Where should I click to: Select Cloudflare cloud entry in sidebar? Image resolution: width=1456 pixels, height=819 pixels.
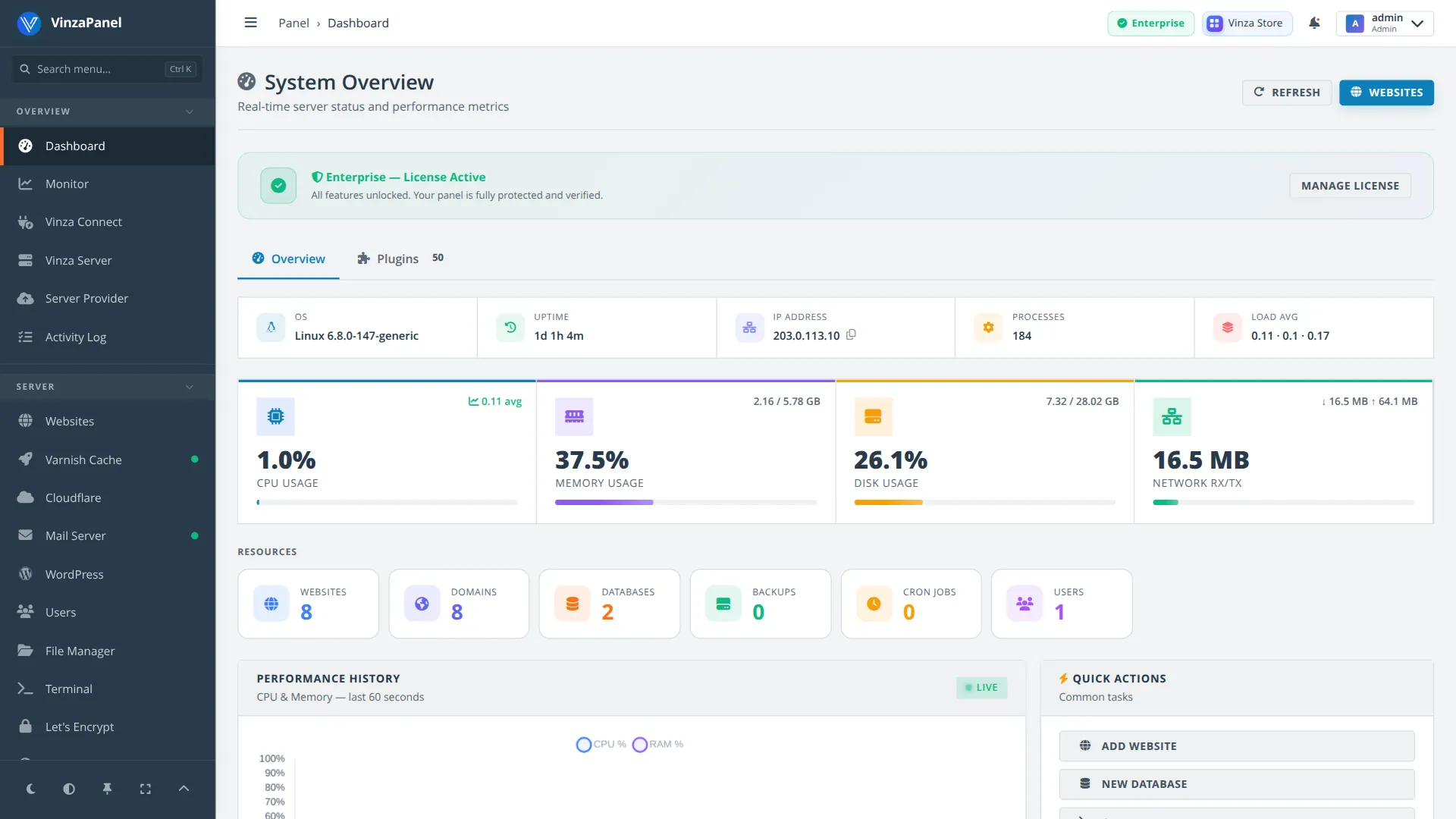(108, 497)
